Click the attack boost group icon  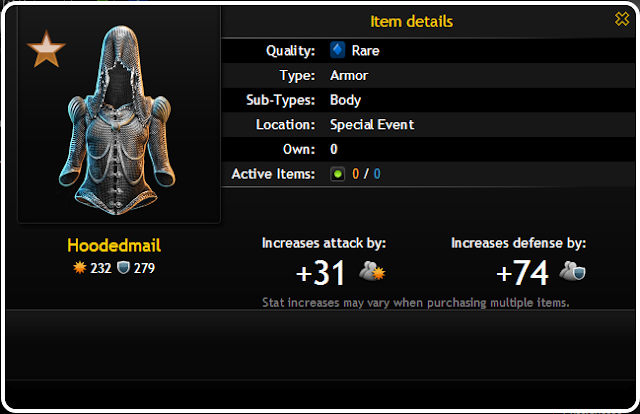pyautogui.click(x=372, y=272)
